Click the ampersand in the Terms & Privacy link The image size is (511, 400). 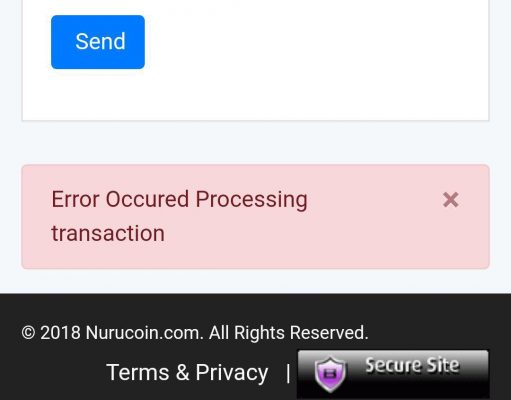182,372
